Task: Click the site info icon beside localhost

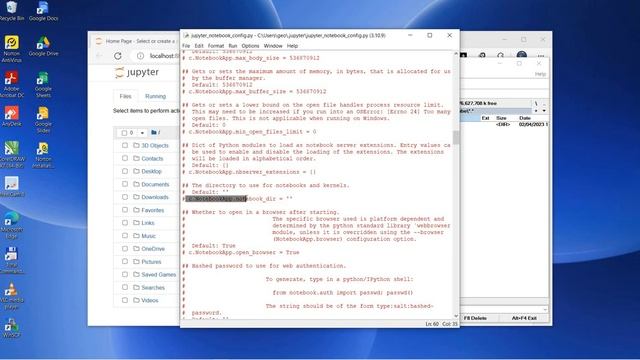Action: (140, 56)
